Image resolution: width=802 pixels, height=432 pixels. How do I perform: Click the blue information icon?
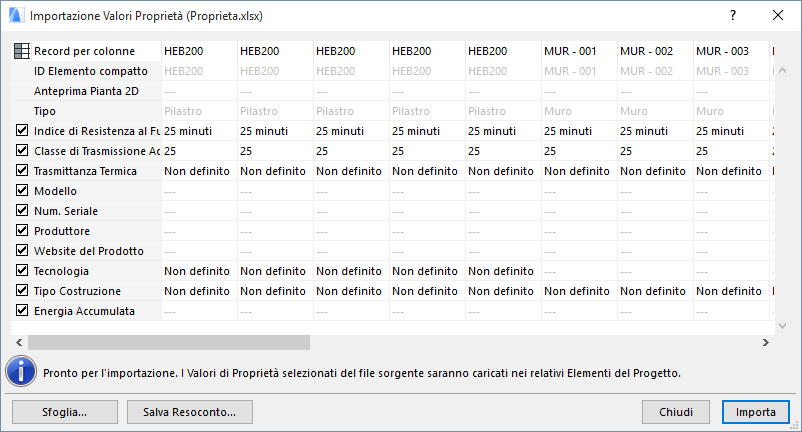pos(20,372)
